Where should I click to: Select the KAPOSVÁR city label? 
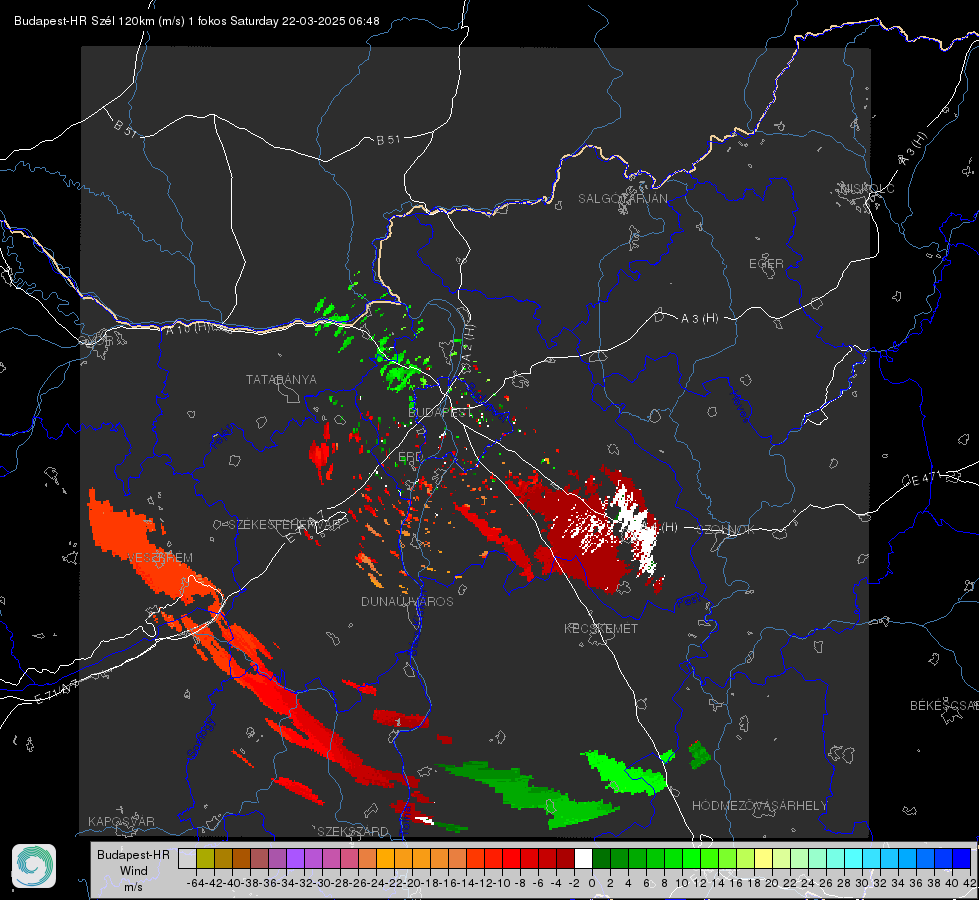[121, 821]
